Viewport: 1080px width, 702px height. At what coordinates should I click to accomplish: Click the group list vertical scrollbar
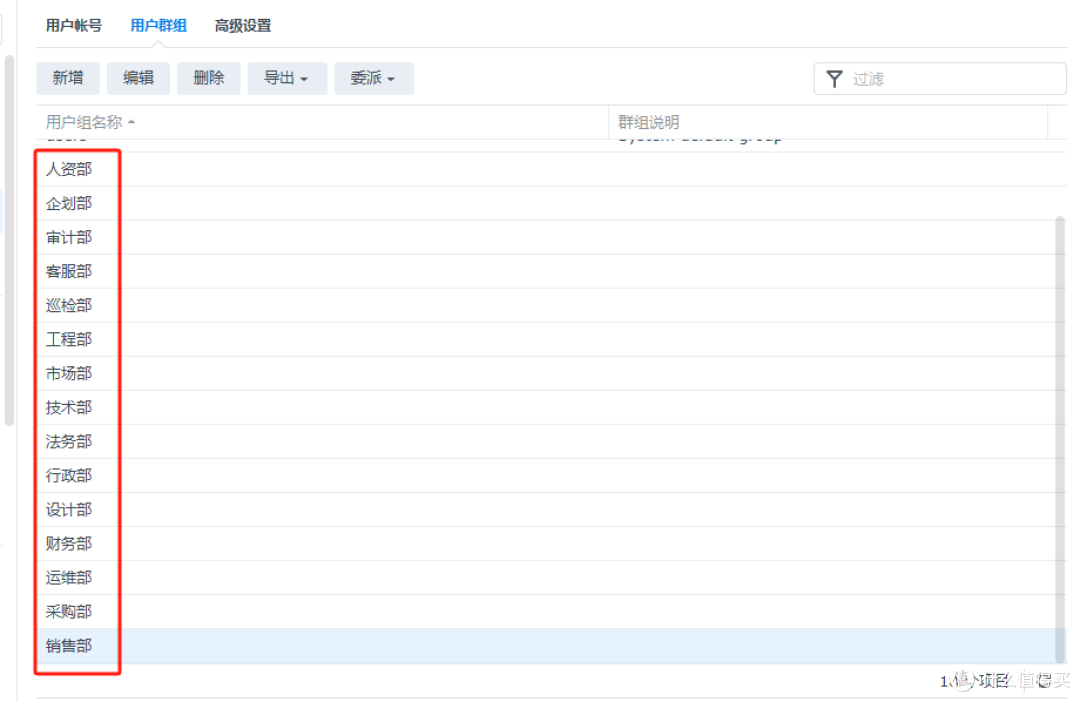pyautogui.click(x=1061, y=440)
